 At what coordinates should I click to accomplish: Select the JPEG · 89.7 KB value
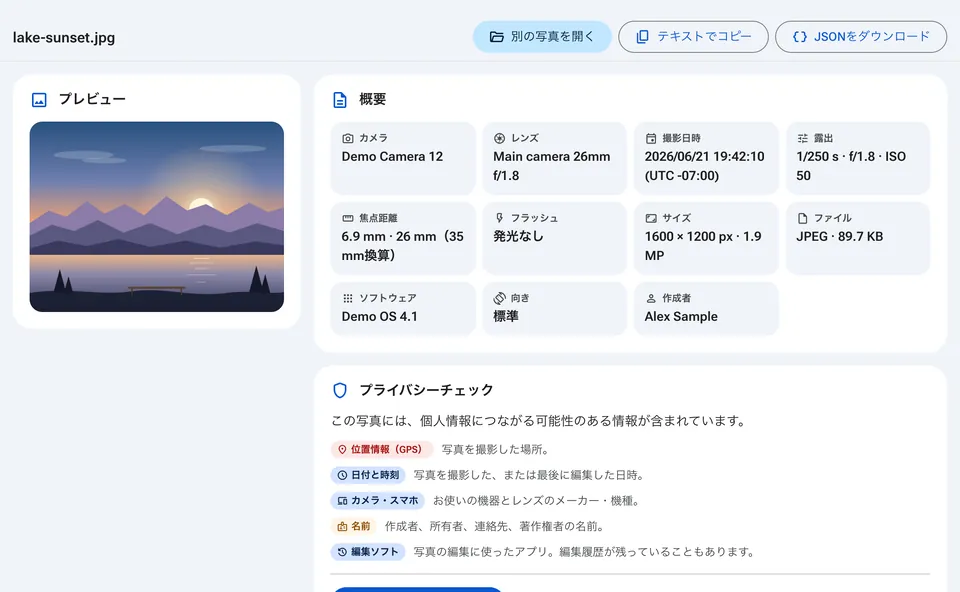(x=839, y=236)
